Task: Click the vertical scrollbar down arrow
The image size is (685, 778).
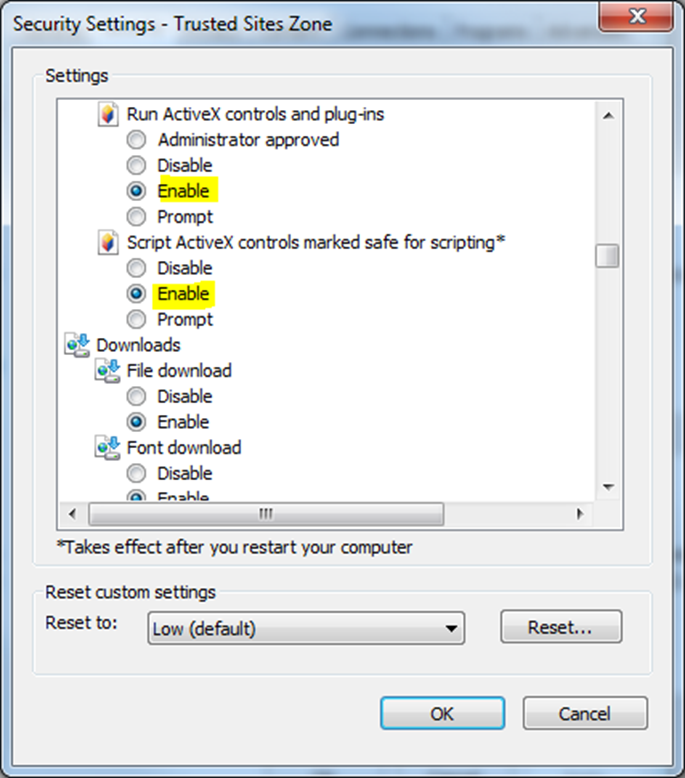Action: click(x=607, y=487)
